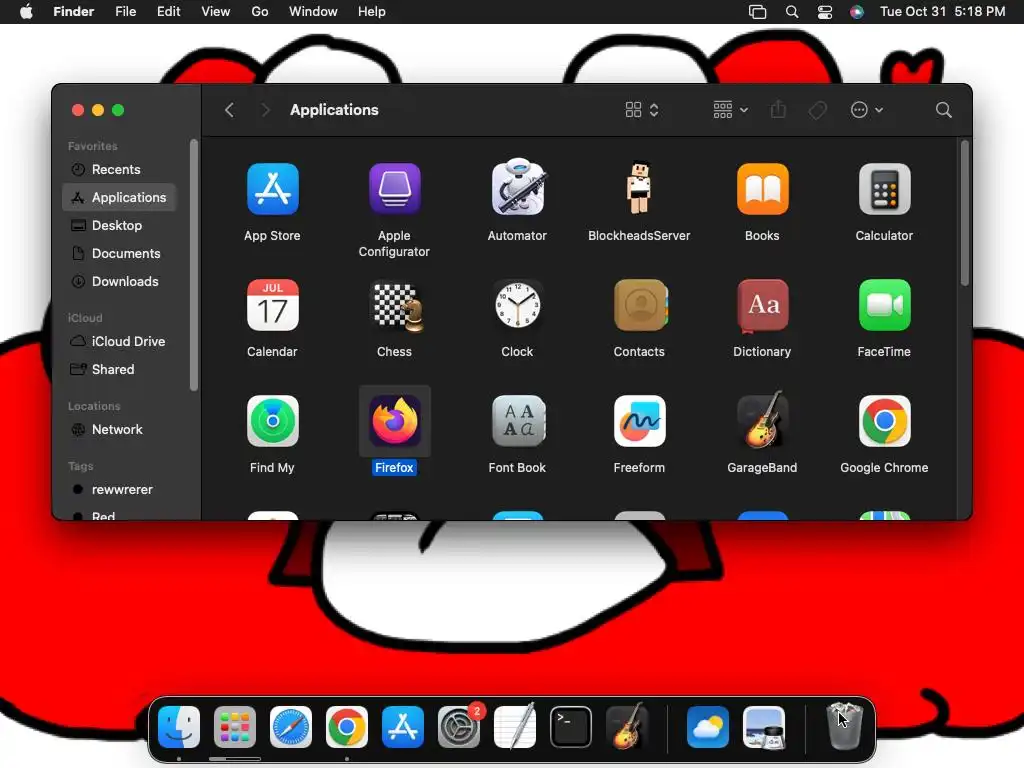Screen dimensions: 1024x768
Task: Switch Finder view mode selector
Action: click(x=641, y=110)
